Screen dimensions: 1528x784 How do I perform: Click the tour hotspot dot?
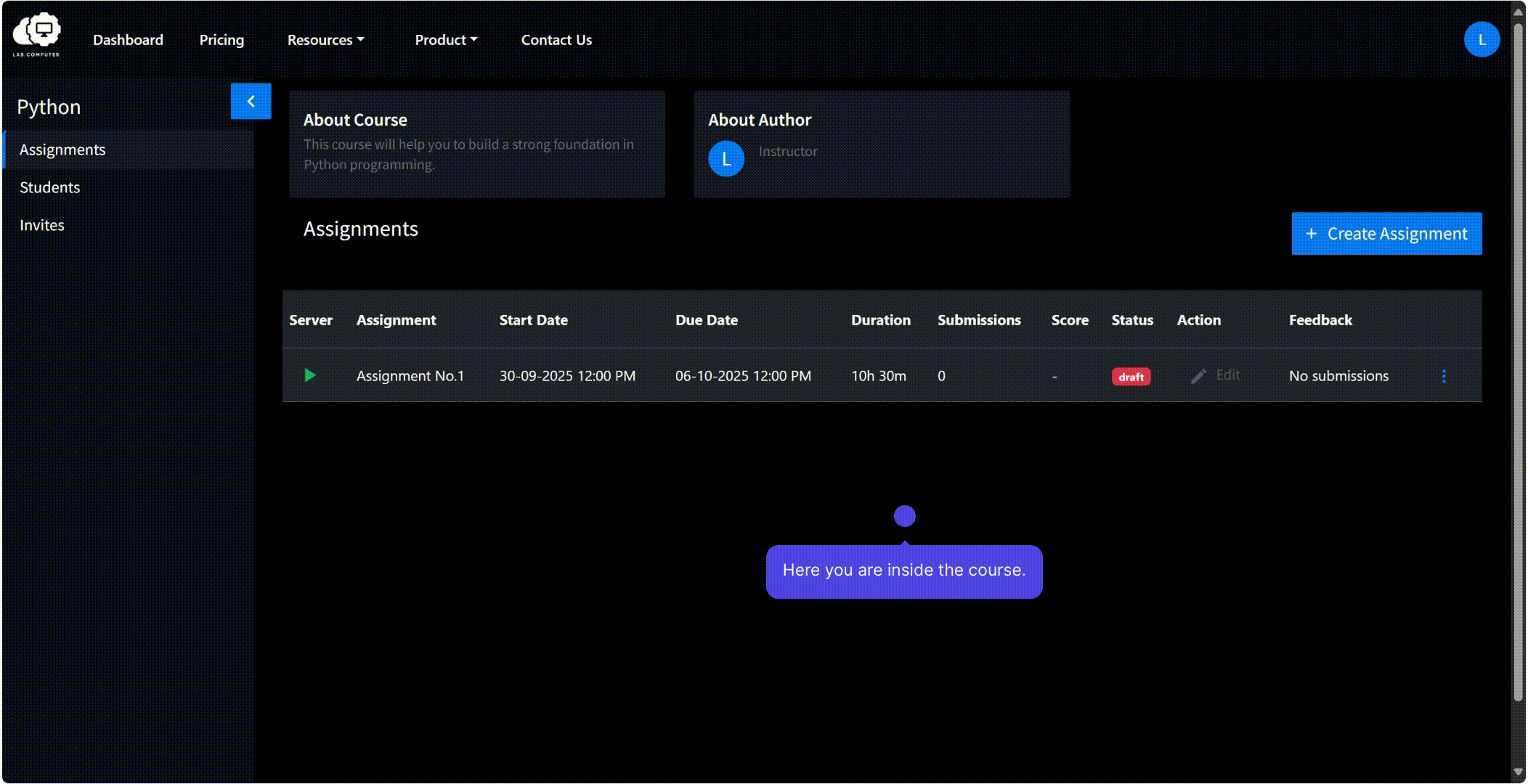pyautogui.click(x=904, y=516)
